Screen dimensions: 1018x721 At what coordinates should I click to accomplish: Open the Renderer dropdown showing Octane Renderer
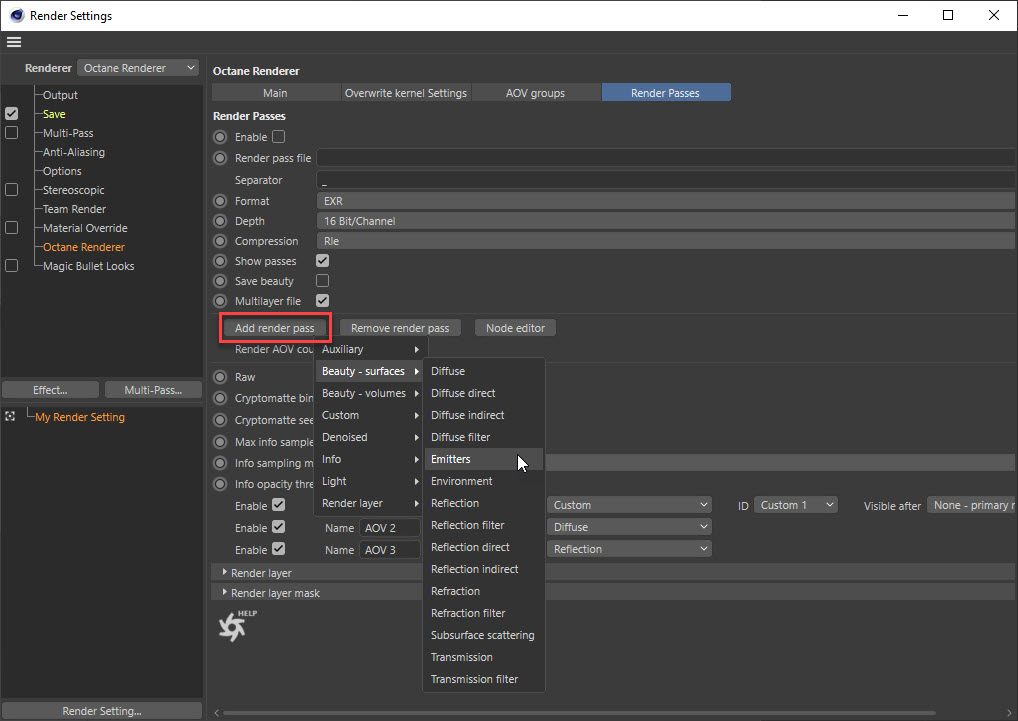coord(138,68)
